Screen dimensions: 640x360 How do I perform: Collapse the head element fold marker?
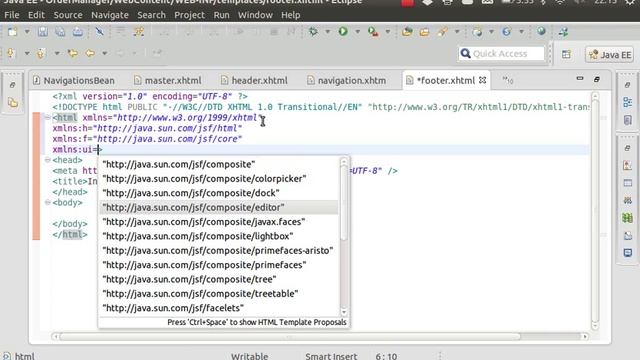tap(47, 160)
